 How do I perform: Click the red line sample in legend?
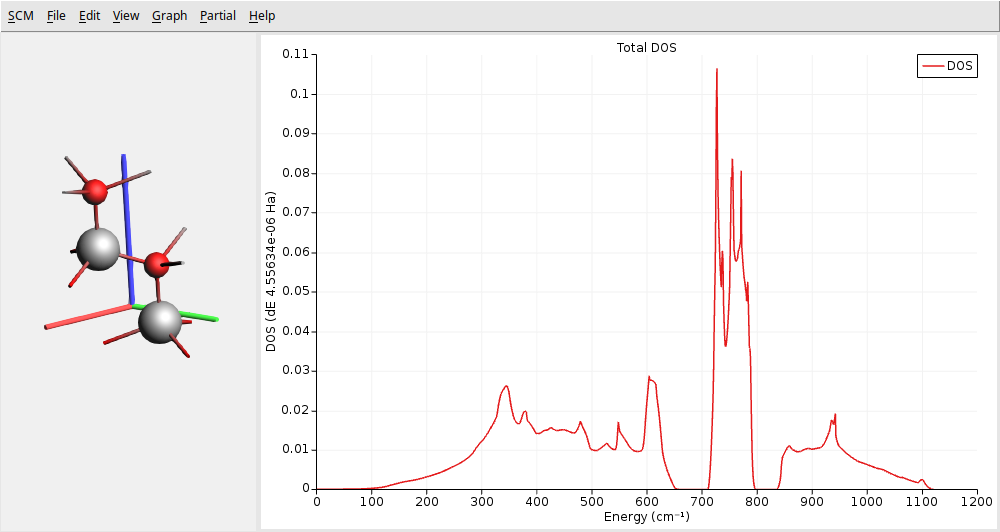coord(932,66)
